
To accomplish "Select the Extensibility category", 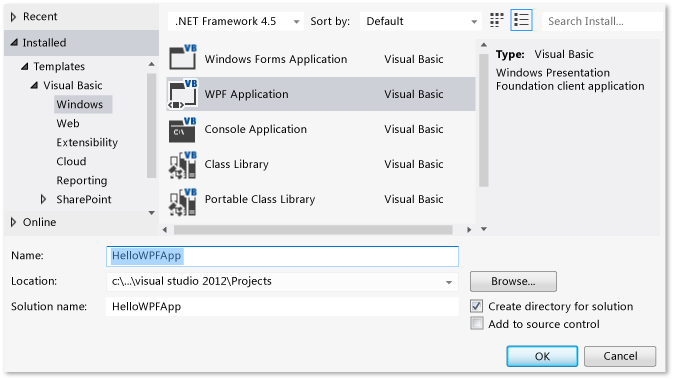I will coord(87,142).
